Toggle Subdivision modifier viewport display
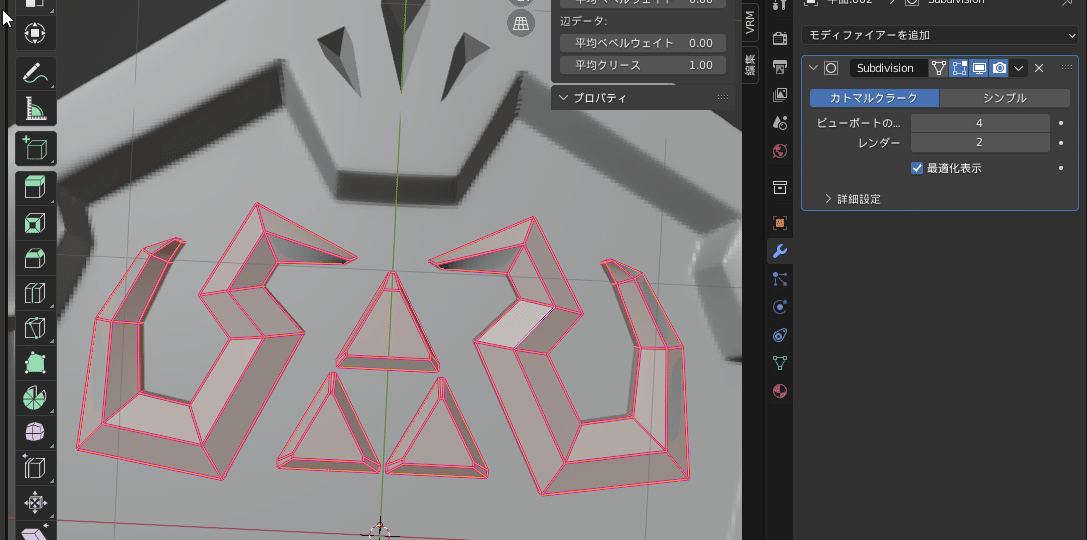The width and height of the screenshot is (1087, 540). click(979, 68)
